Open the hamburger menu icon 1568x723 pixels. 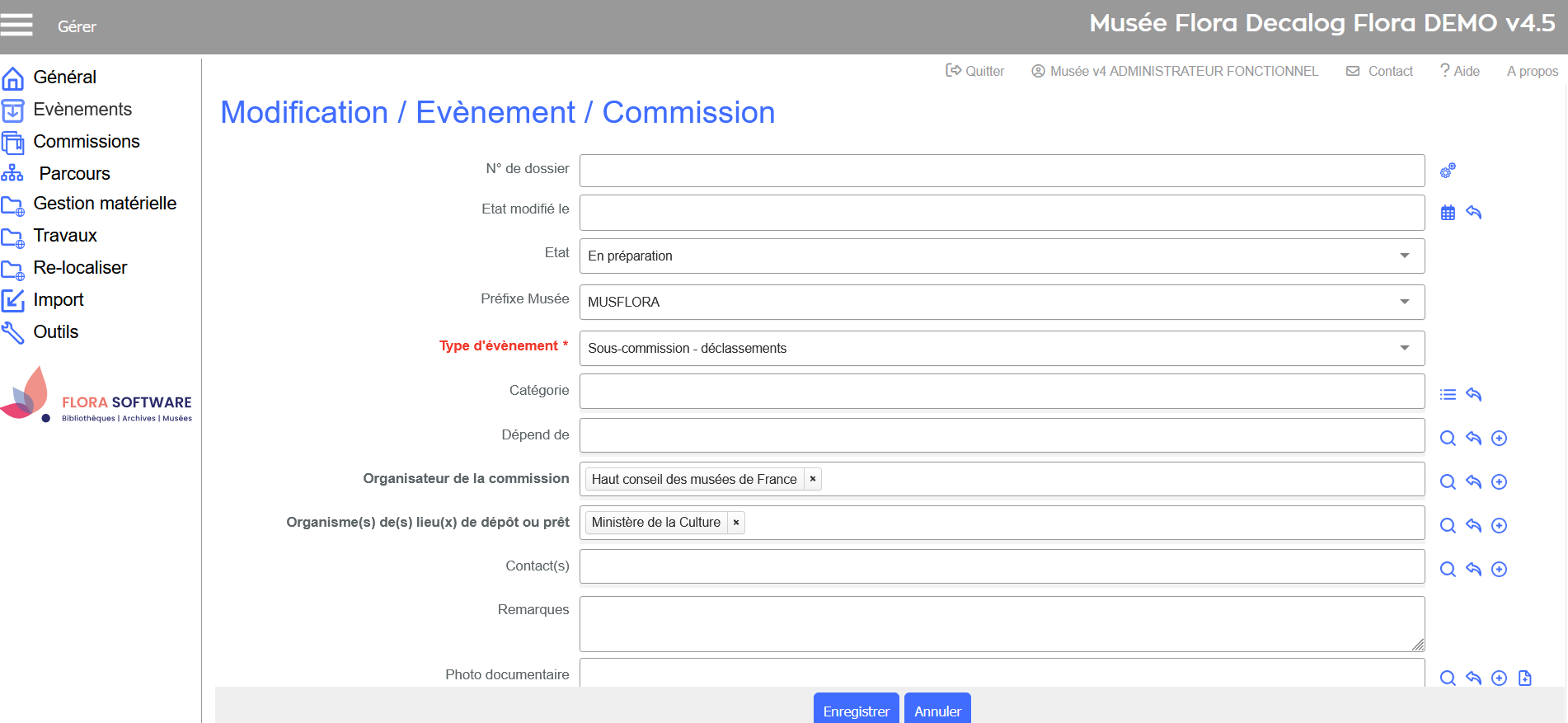[x=16, y=25]
